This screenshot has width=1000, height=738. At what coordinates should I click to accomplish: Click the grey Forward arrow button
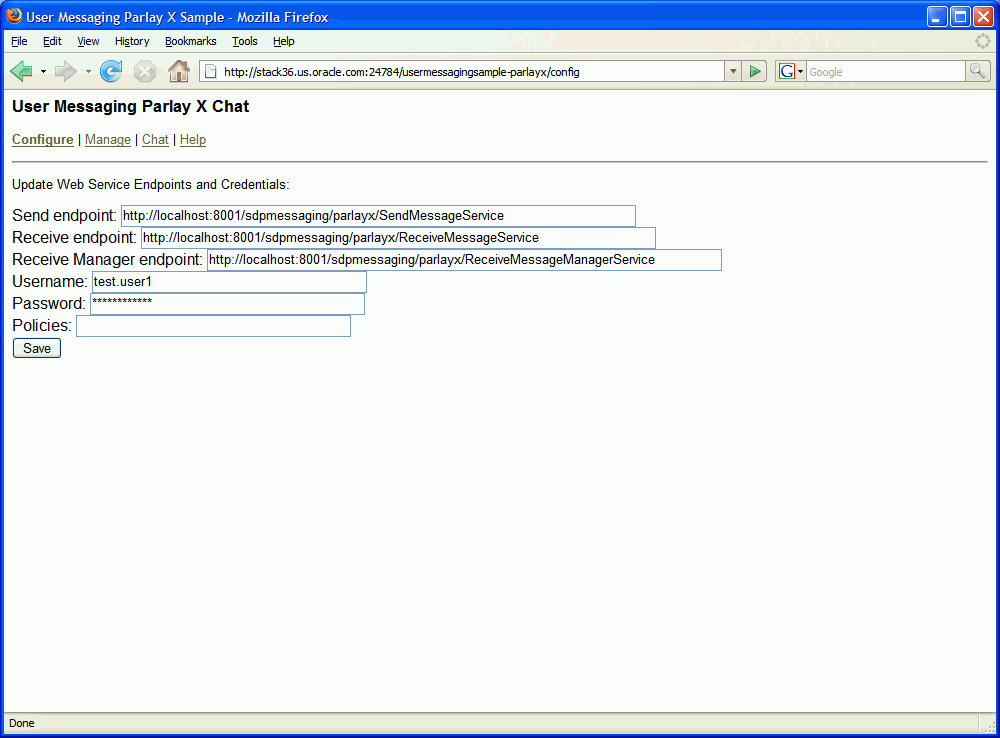[x=66, y=71]
